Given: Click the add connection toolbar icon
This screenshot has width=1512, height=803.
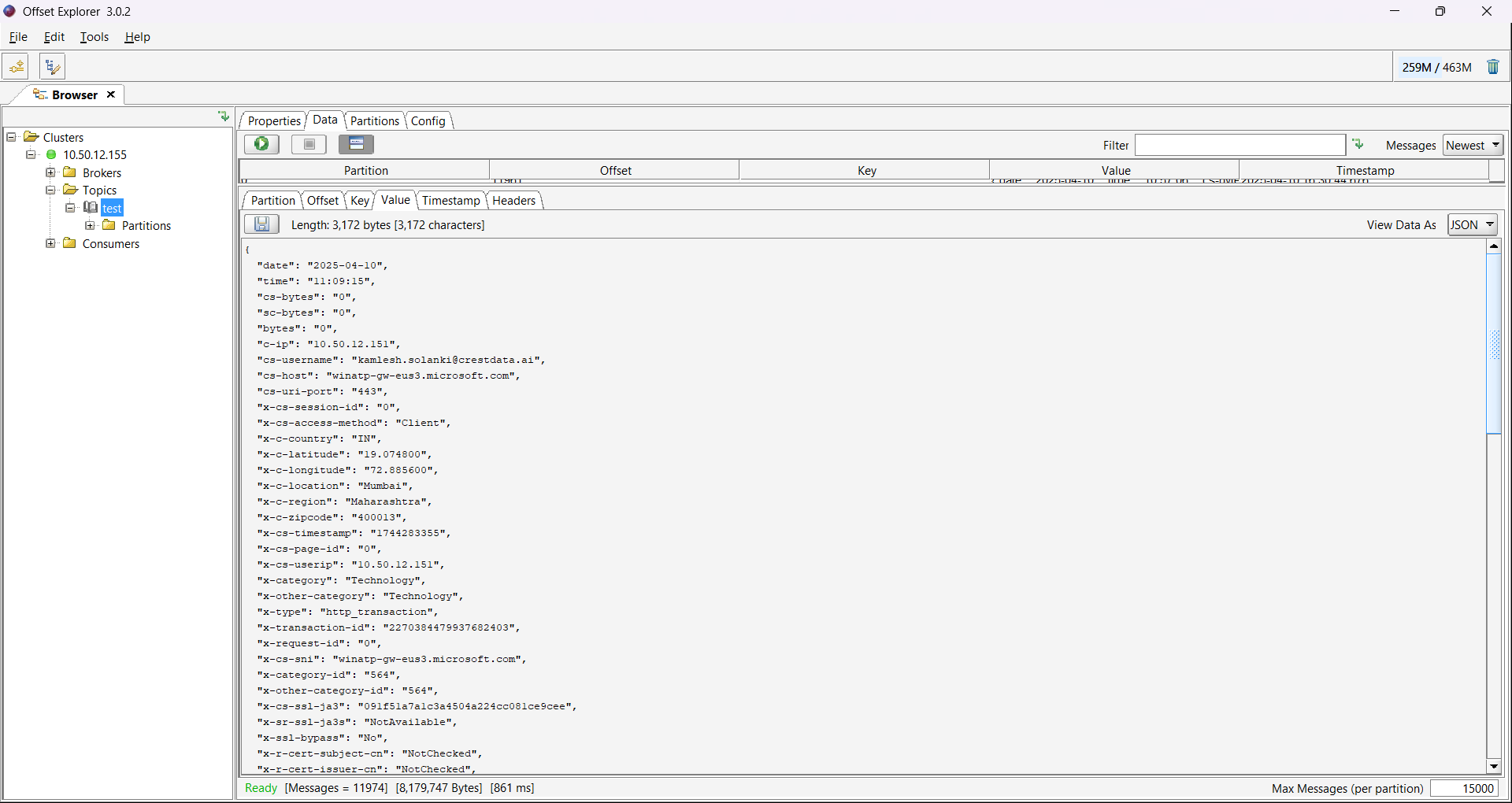Looking at the screenshot, I should coord(16,67).
